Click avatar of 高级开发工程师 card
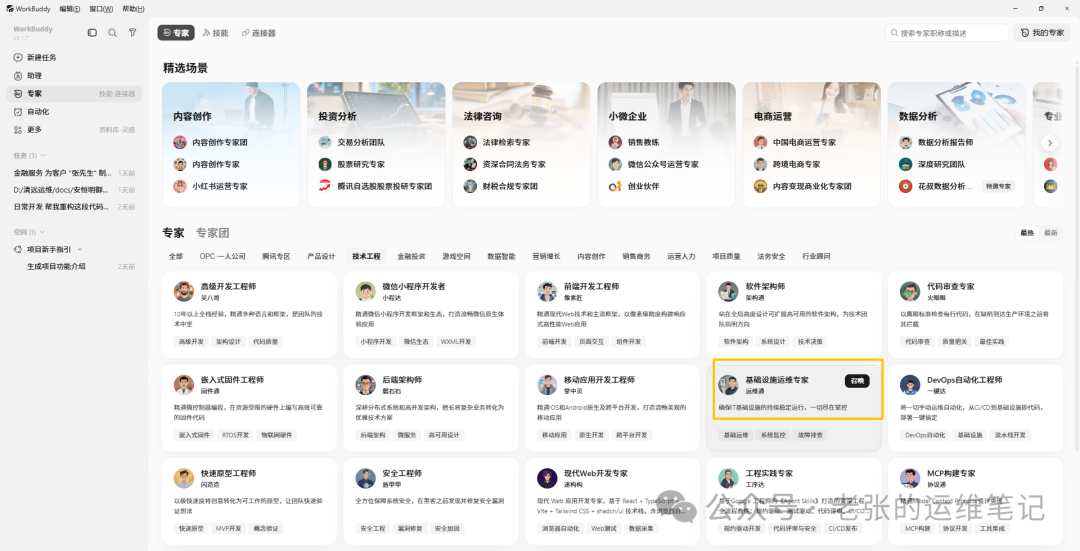 (x=184, y=291)
